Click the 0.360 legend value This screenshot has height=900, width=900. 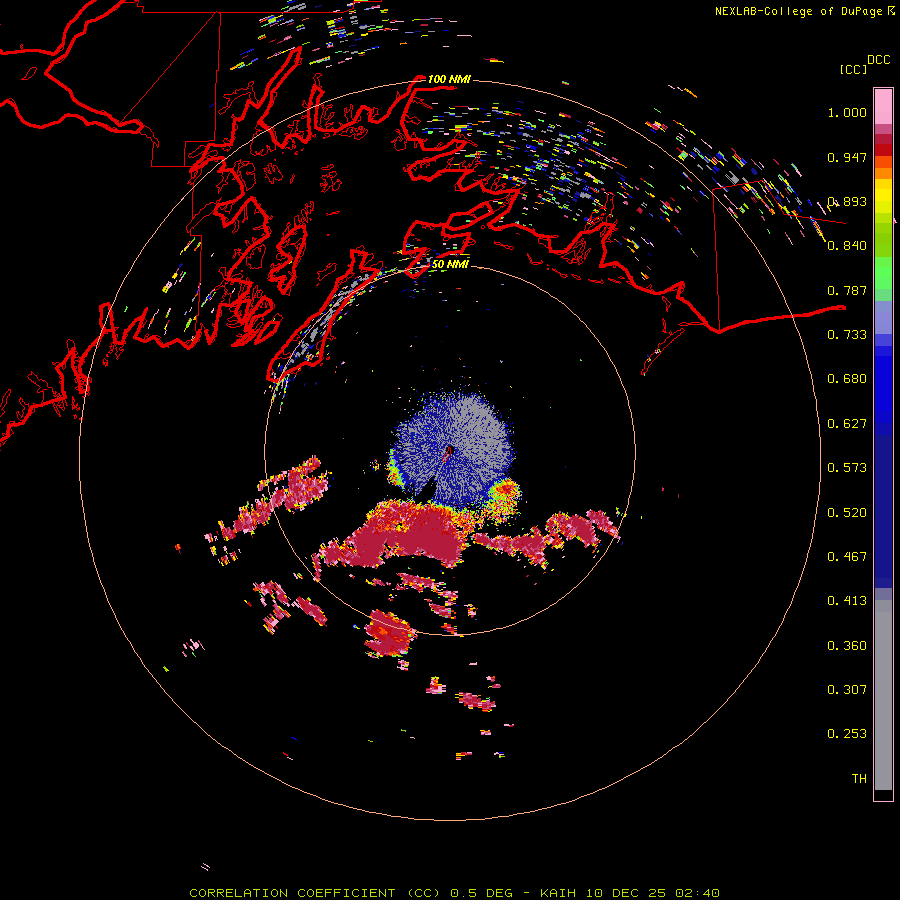(847, 646)
